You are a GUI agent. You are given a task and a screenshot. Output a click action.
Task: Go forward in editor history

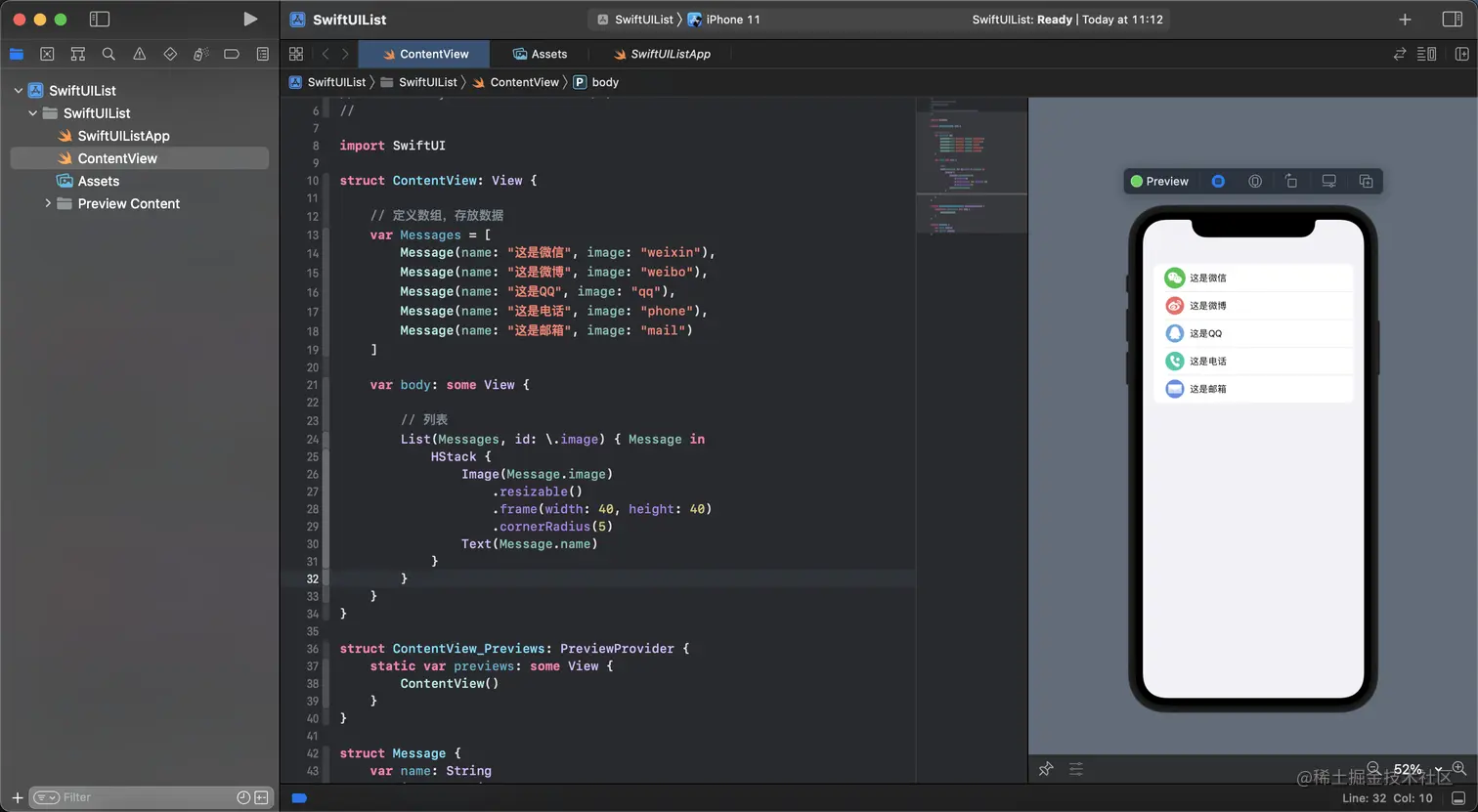345,54
